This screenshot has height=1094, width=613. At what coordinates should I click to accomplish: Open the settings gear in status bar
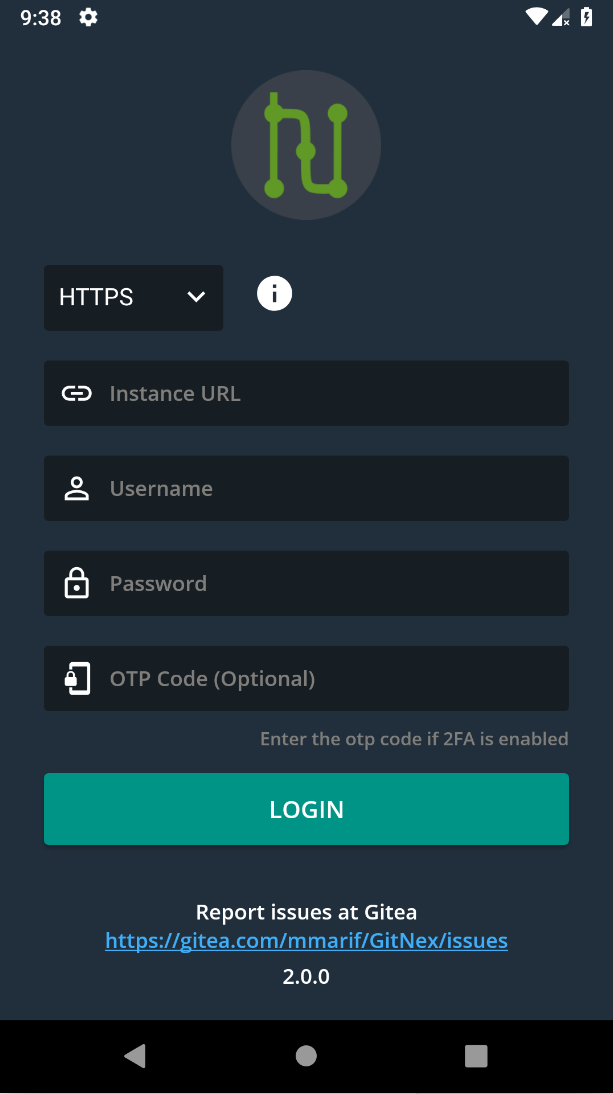(x=88, y=17)
